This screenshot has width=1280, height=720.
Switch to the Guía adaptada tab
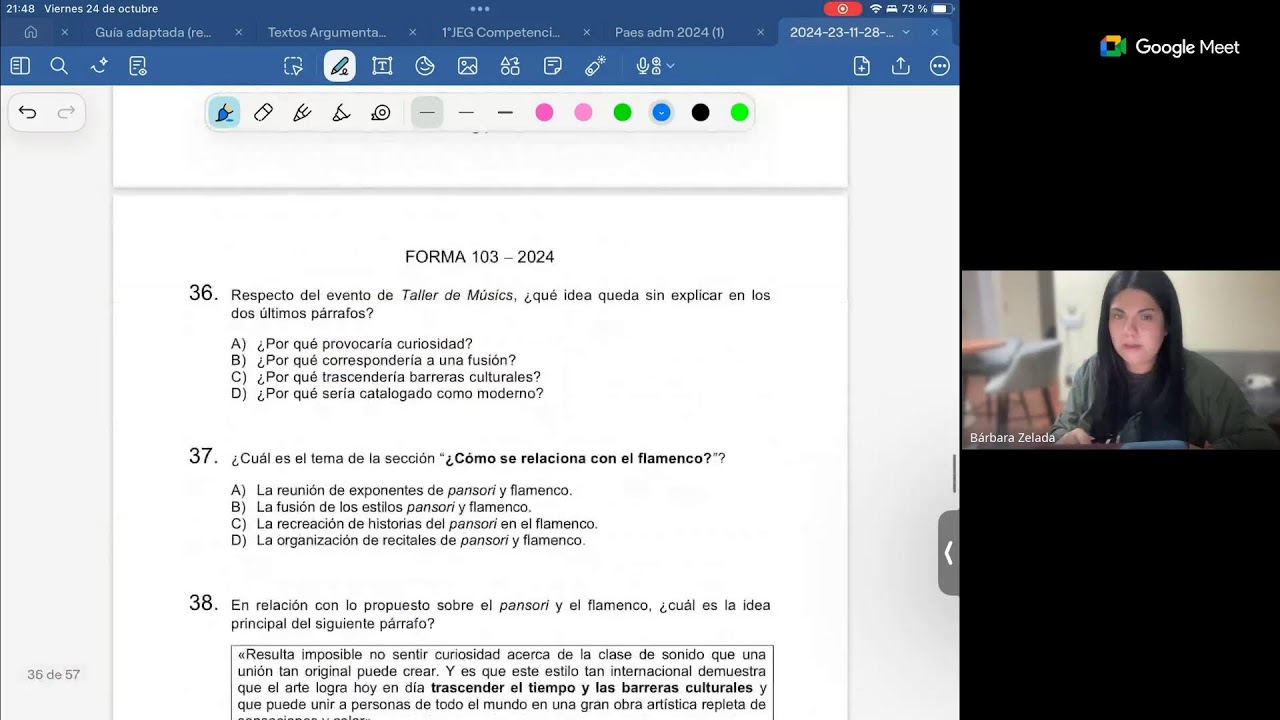(x=153, y=32)
